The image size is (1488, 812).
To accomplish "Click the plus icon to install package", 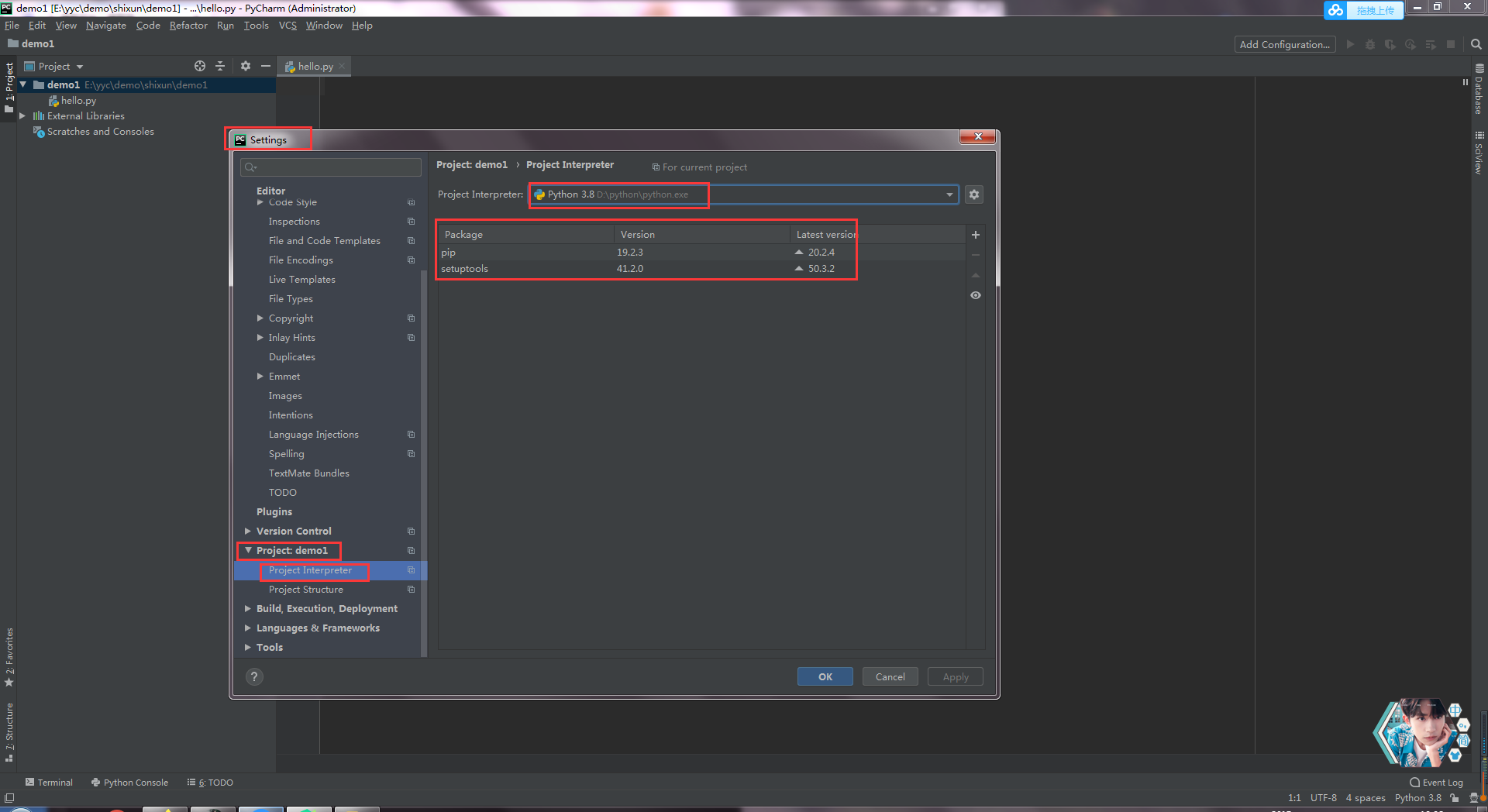I will coord(976,235).
